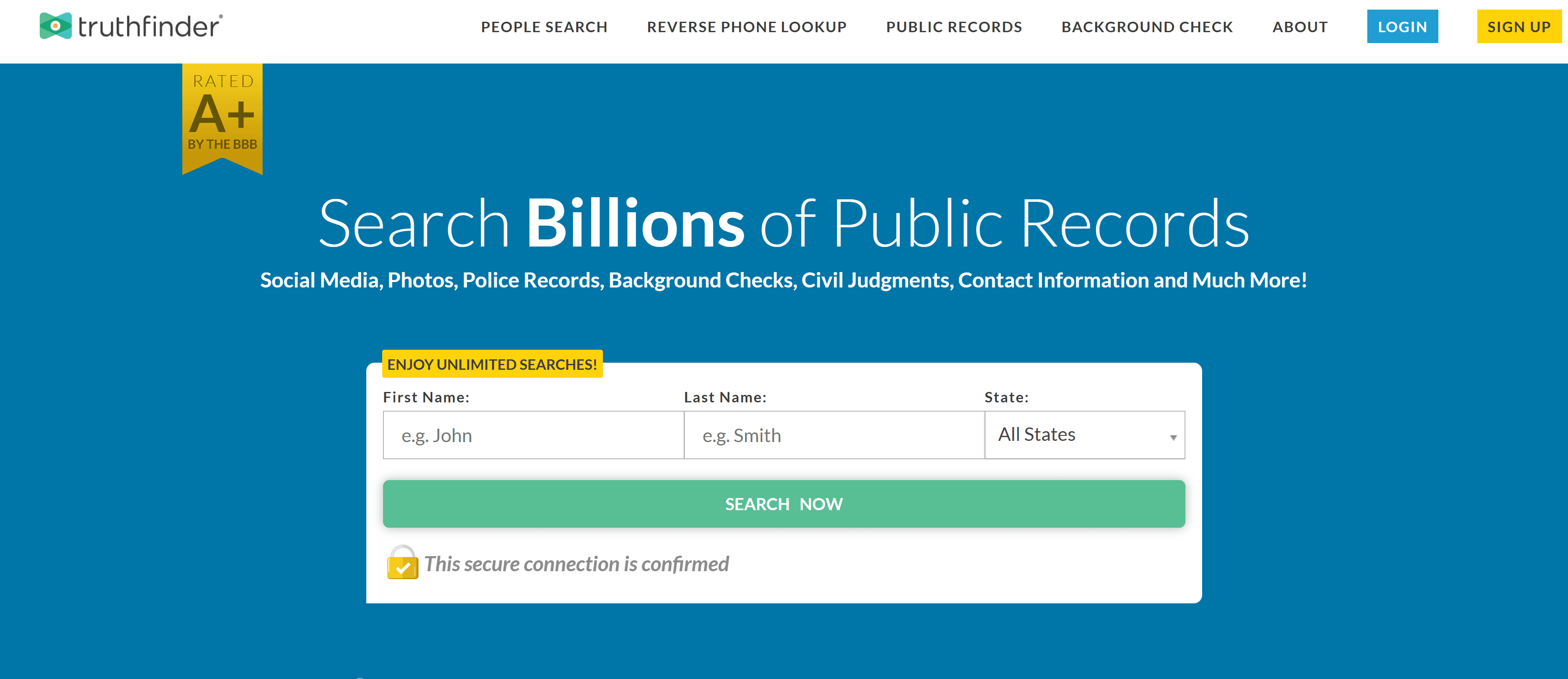
Task: Click the First Name input field
Action: point(533,435)
